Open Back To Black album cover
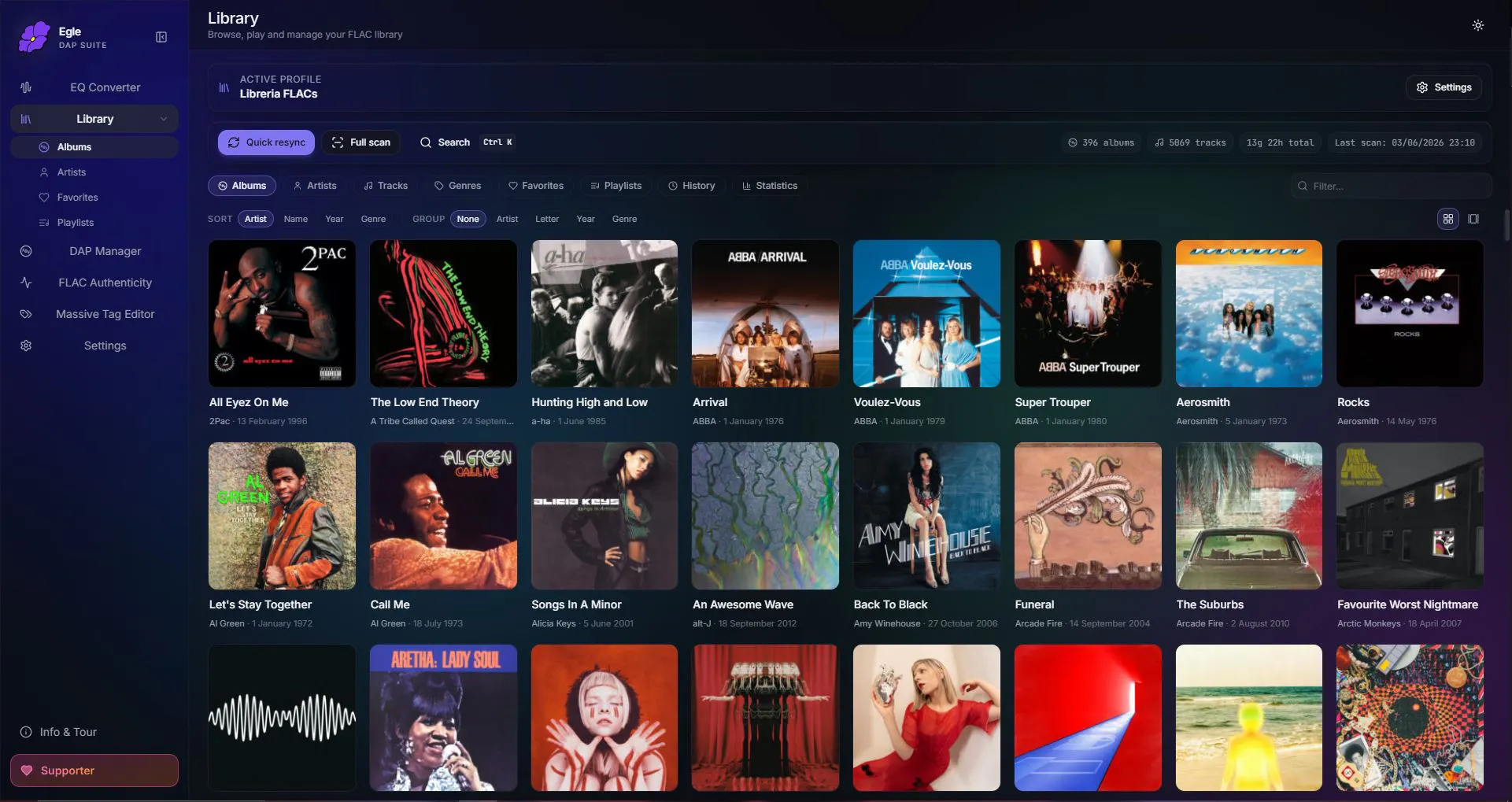 pos(926,516)
